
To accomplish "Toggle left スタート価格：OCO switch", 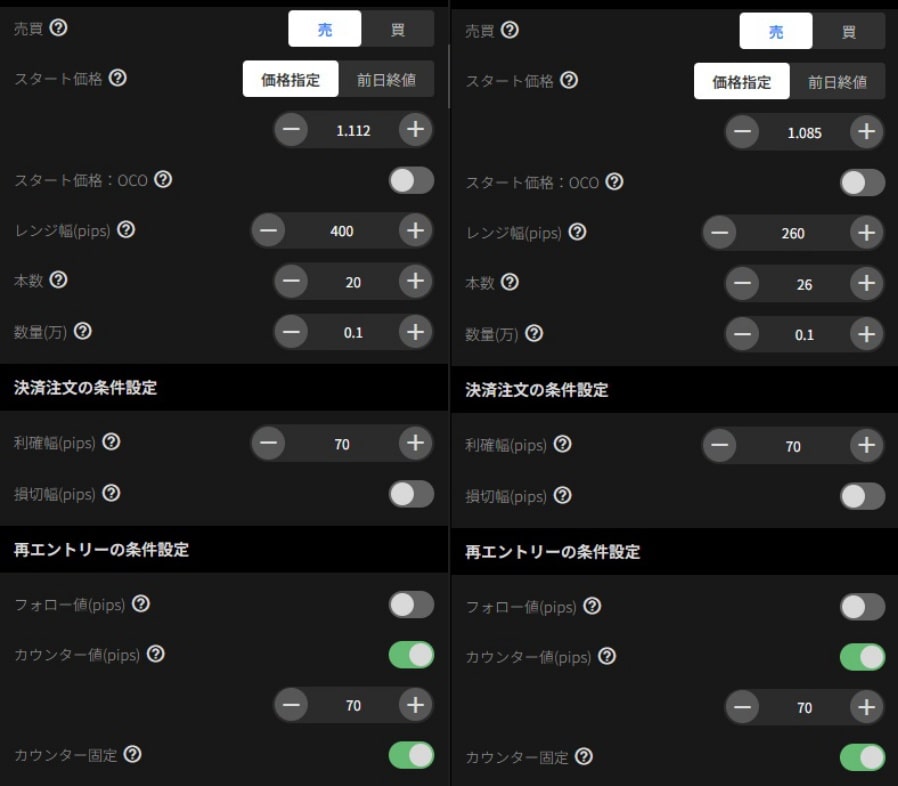I will coord(411,180).
